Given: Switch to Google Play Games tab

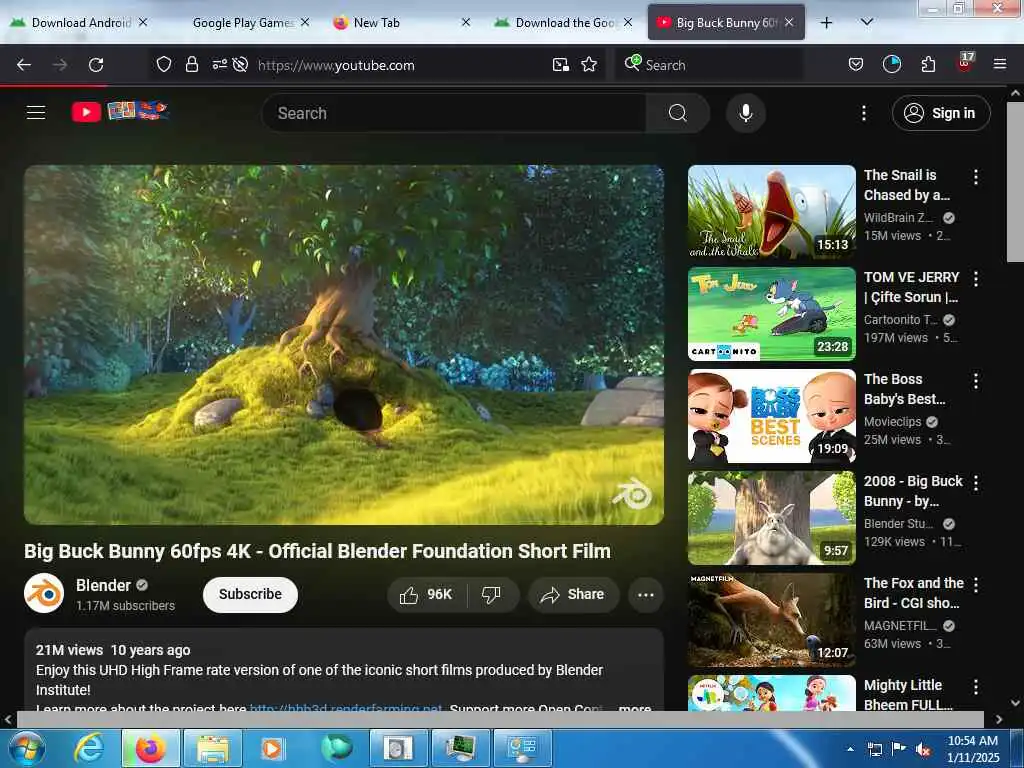Looking at the screenshot, I should click(243, 22).
